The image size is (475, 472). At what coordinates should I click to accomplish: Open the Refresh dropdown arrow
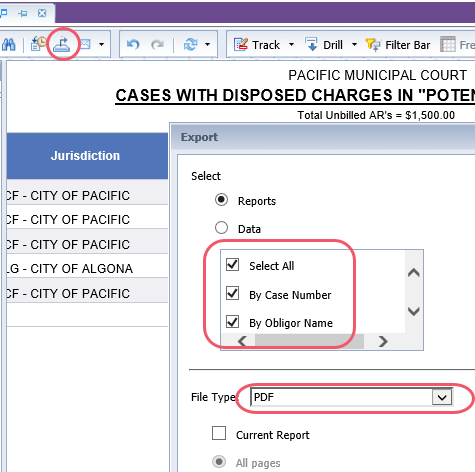(207, 44)
